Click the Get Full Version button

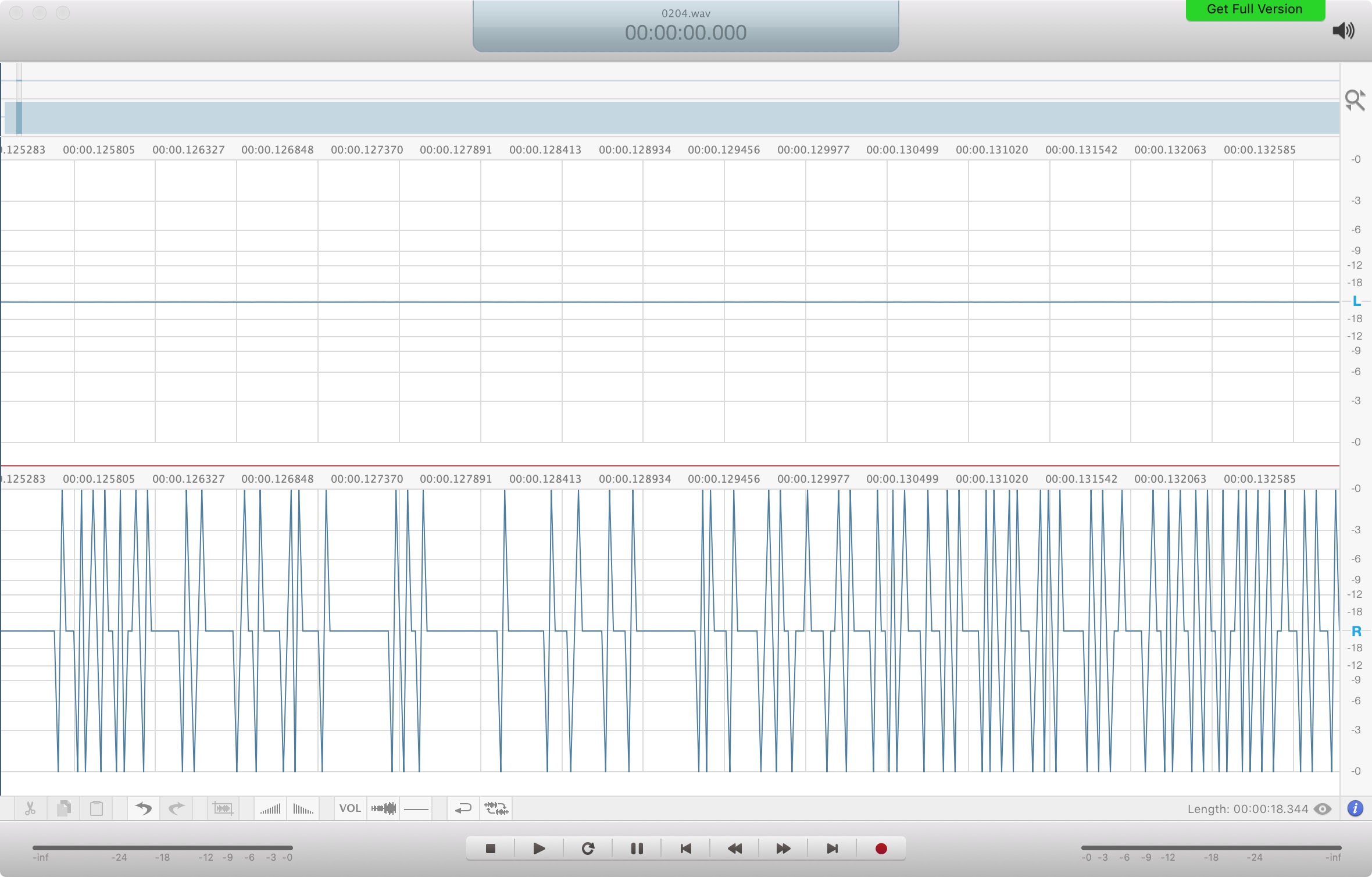pos(1255,9)
